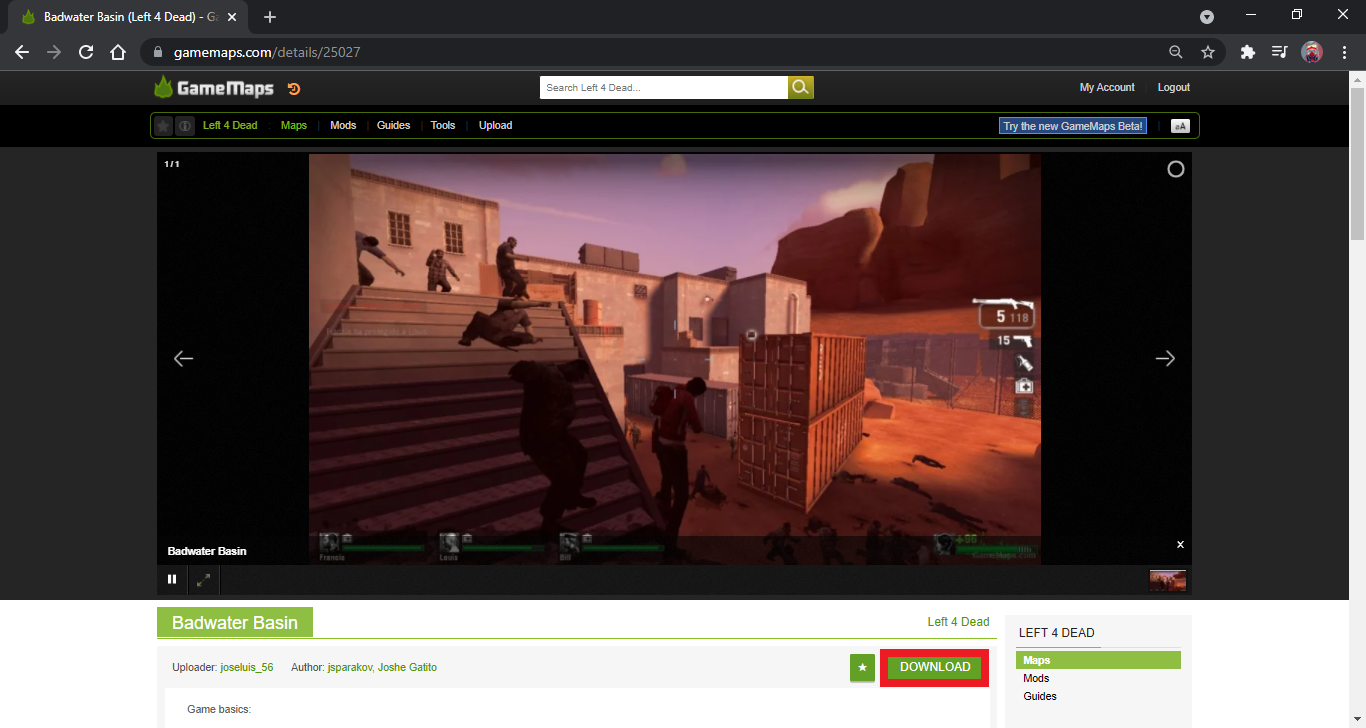
Task: Show the previous slideshow image
Action: (183, 358)
